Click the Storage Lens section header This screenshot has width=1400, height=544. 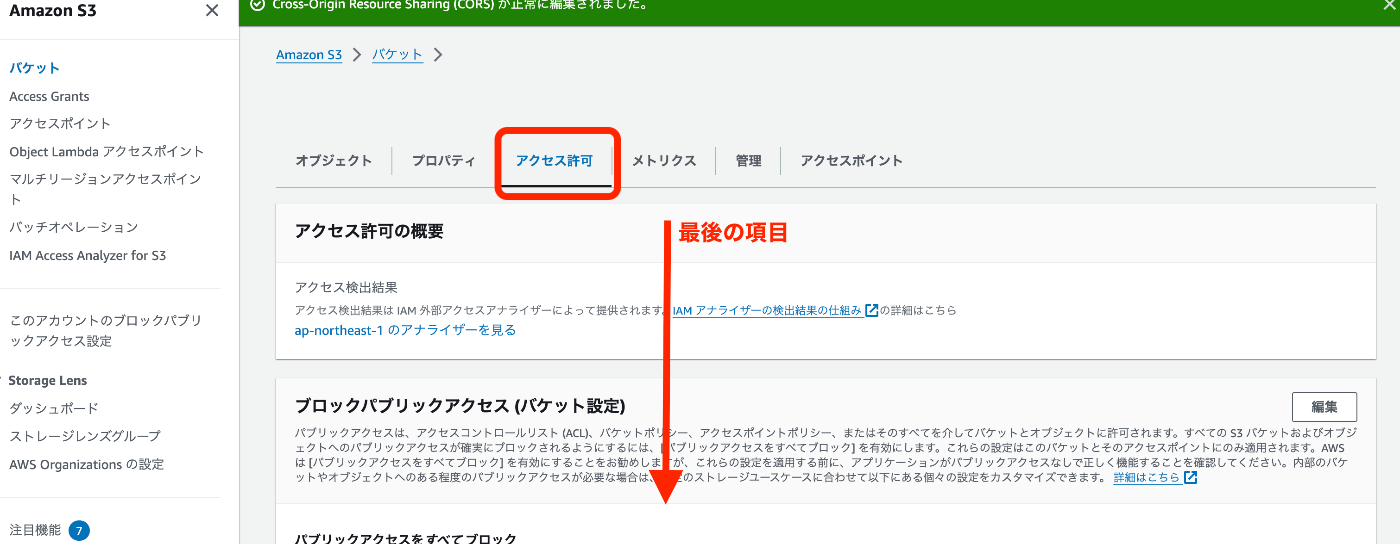tap(48, 380)
